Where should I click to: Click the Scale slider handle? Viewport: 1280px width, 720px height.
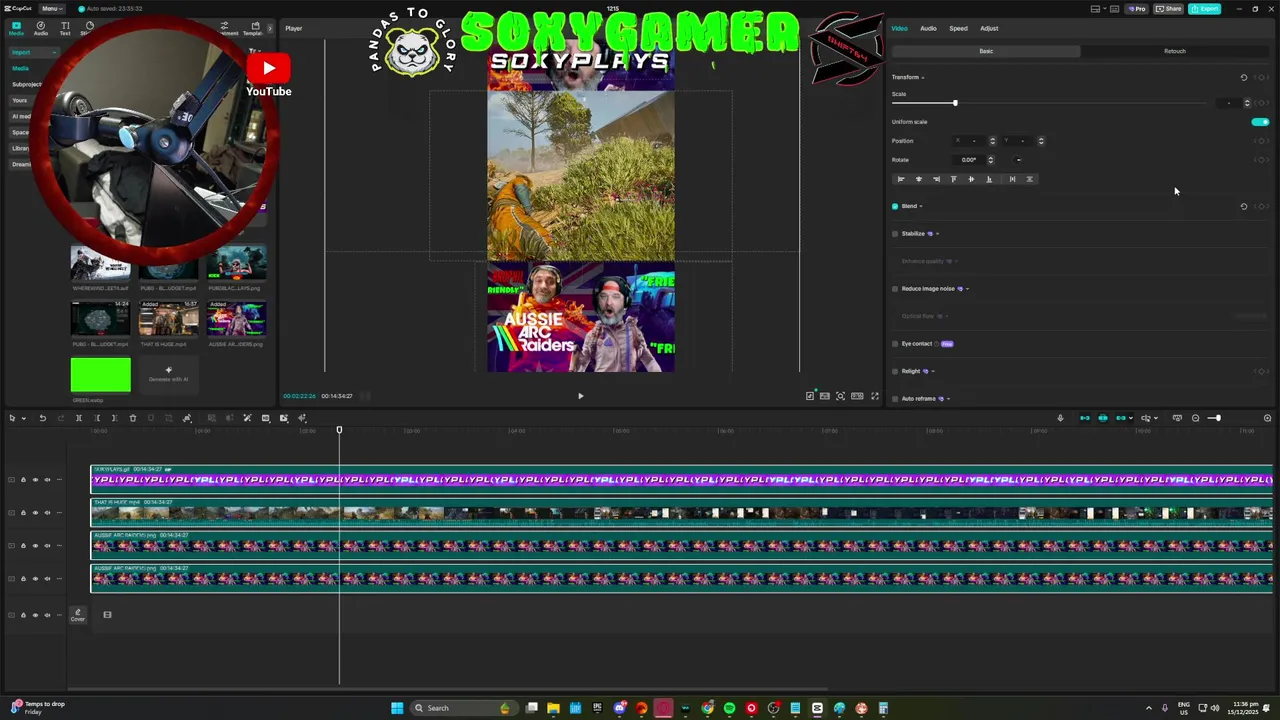(955, 103)
